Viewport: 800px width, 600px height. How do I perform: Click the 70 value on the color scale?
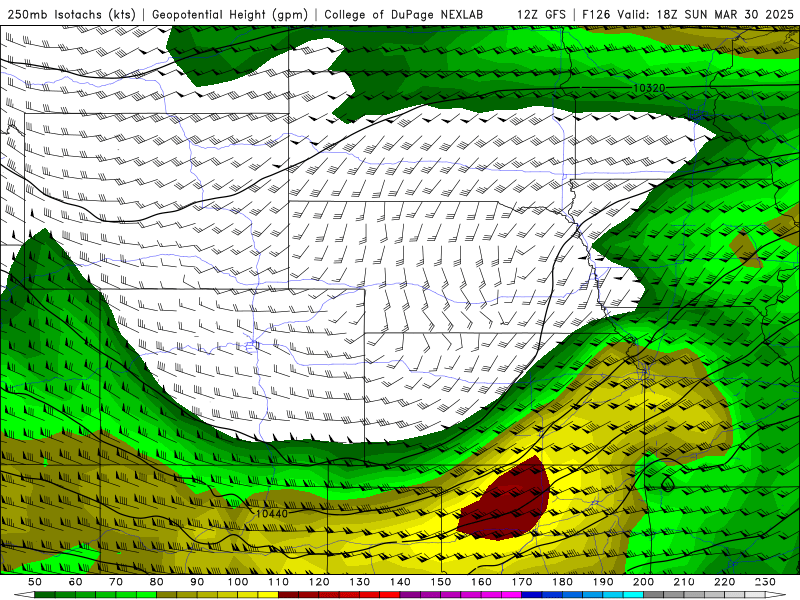tap(116, 582)
